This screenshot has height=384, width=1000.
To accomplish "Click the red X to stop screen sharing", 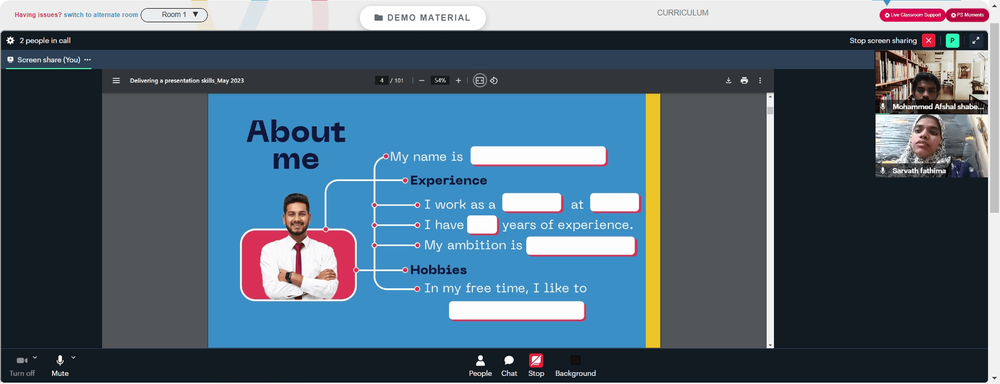I will point(929,40).
